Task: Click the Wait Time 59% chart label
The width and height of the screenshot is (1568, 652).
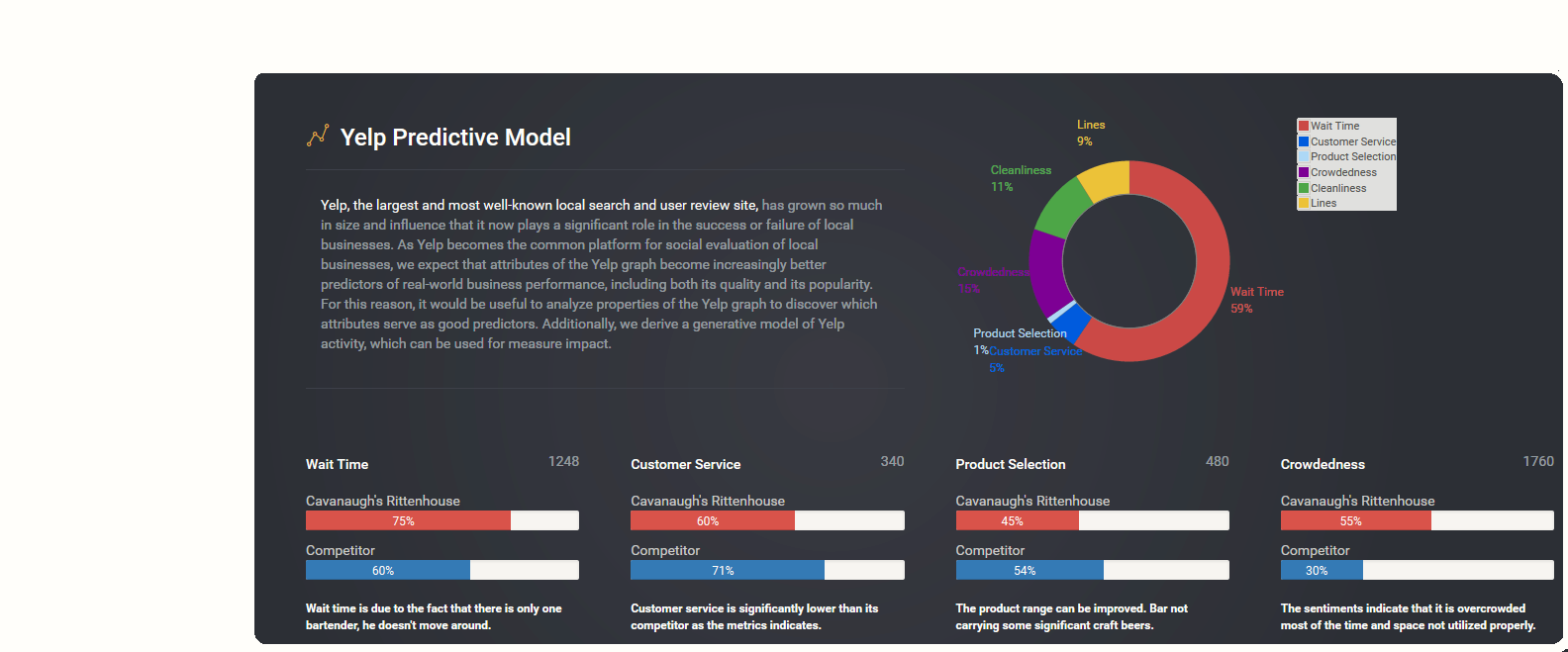Action: click(x=1256, y=300)
